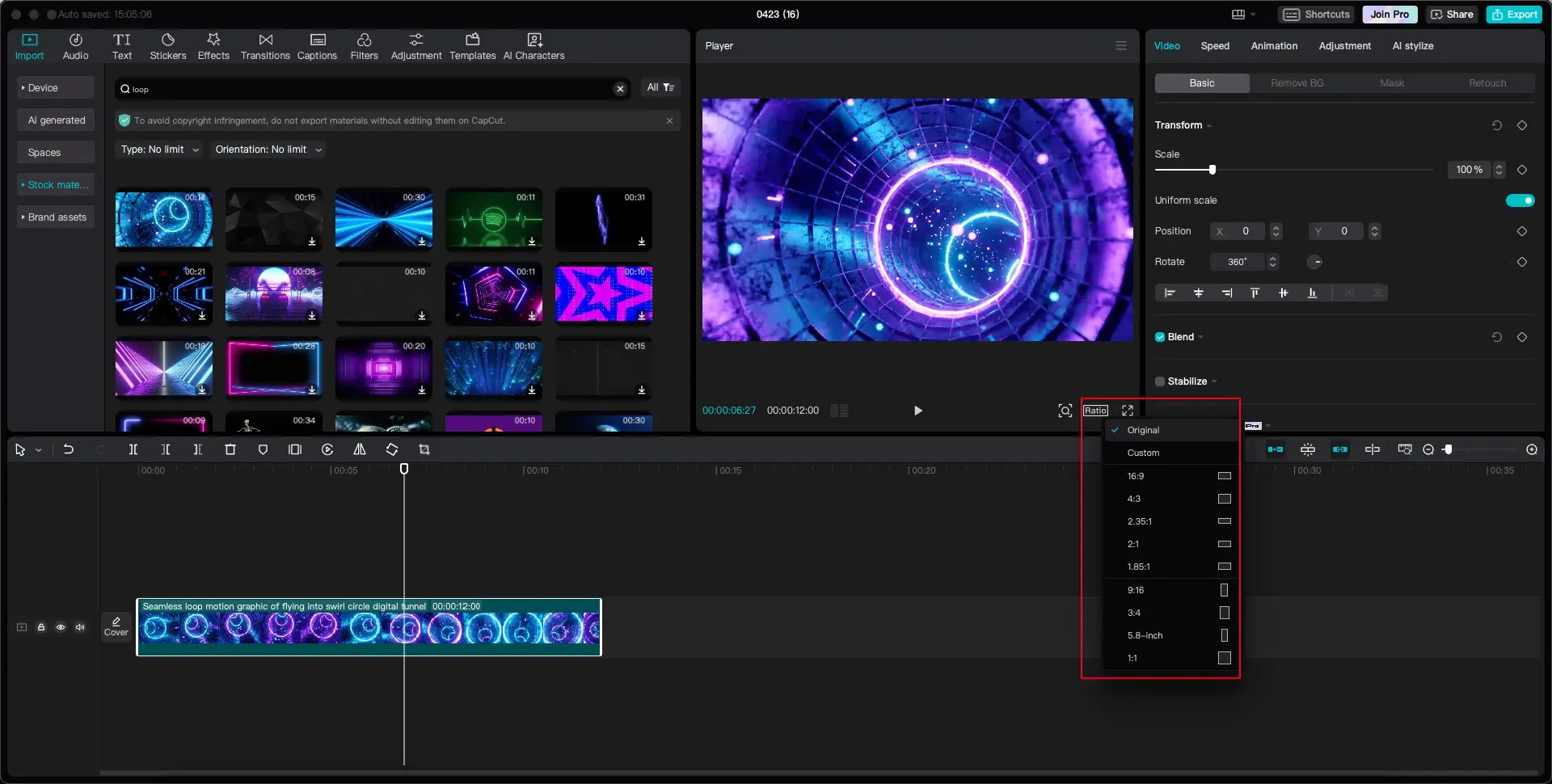Enable the Stabilize checkbox
1552x784 pixels.
(1160, 381)
